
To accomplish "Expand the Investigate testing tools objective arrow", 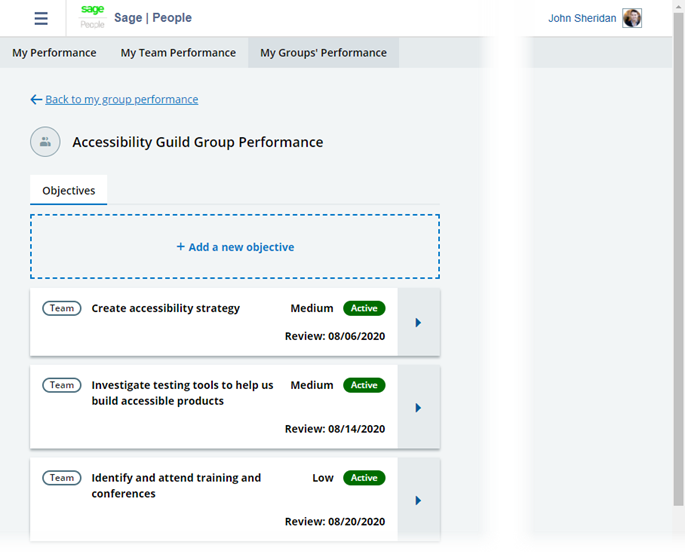I will click(x=418, y=407).
